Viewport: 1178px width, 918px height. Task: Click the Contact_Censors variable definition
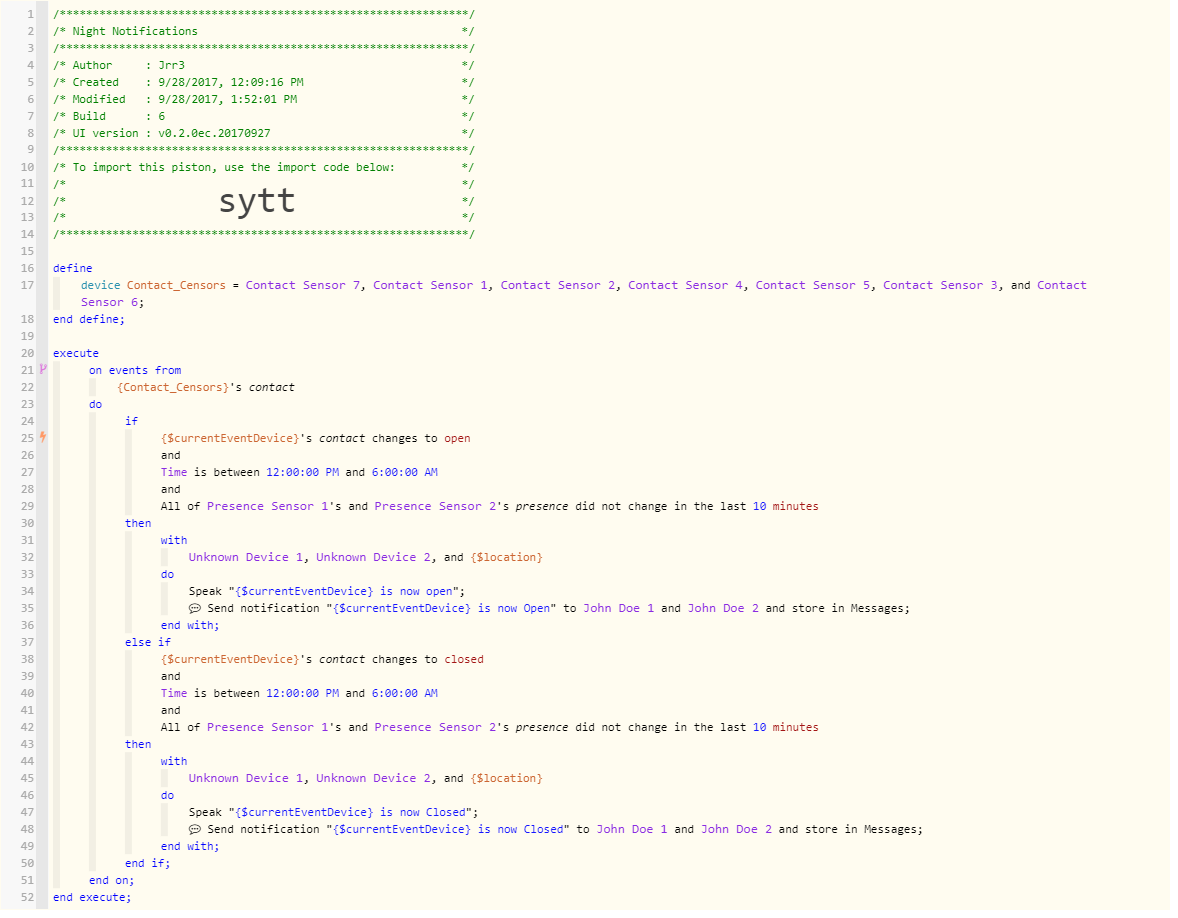[176, 285]
